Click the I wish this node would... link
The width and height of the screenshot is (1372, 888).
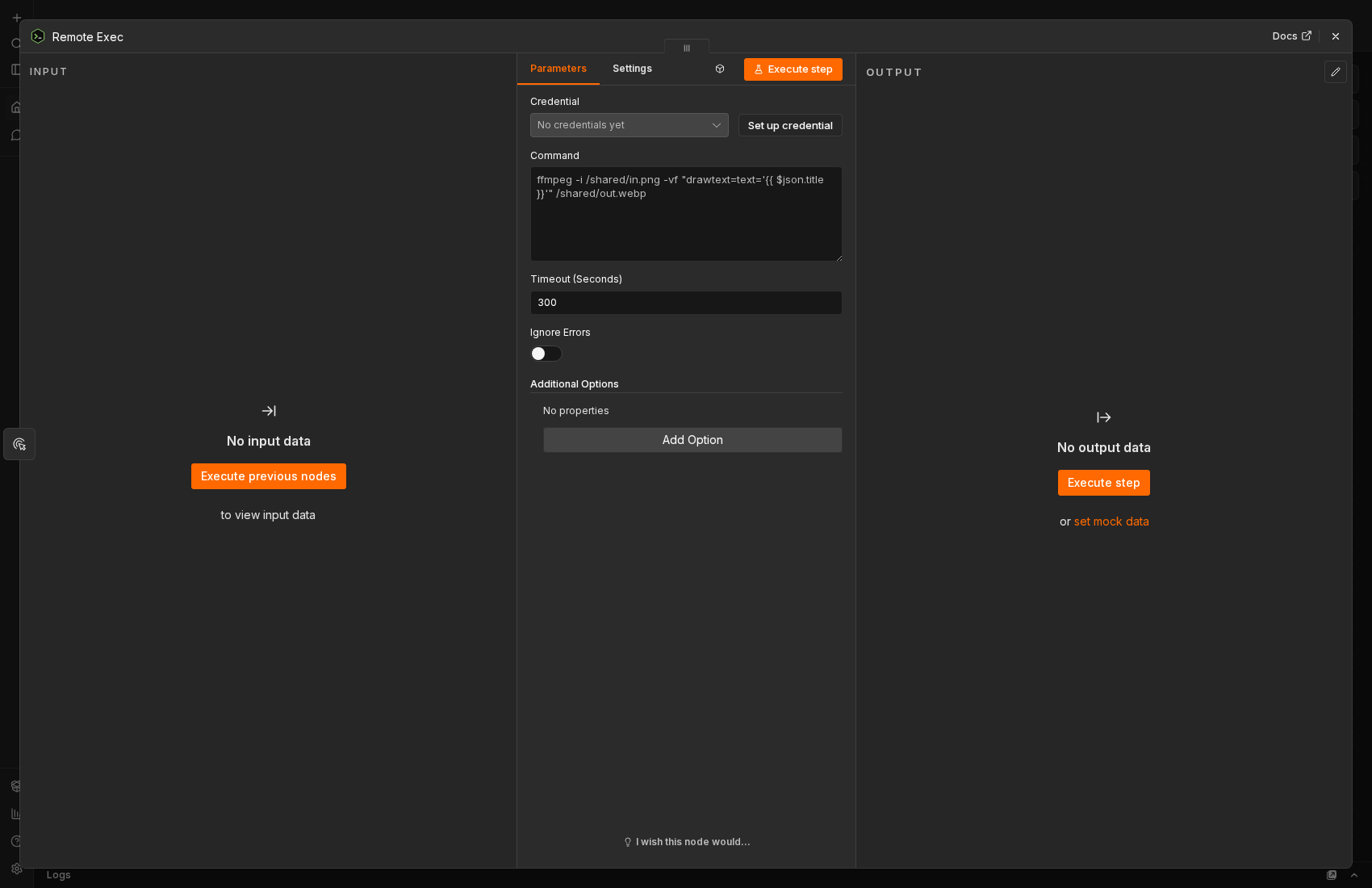(687, 842)
